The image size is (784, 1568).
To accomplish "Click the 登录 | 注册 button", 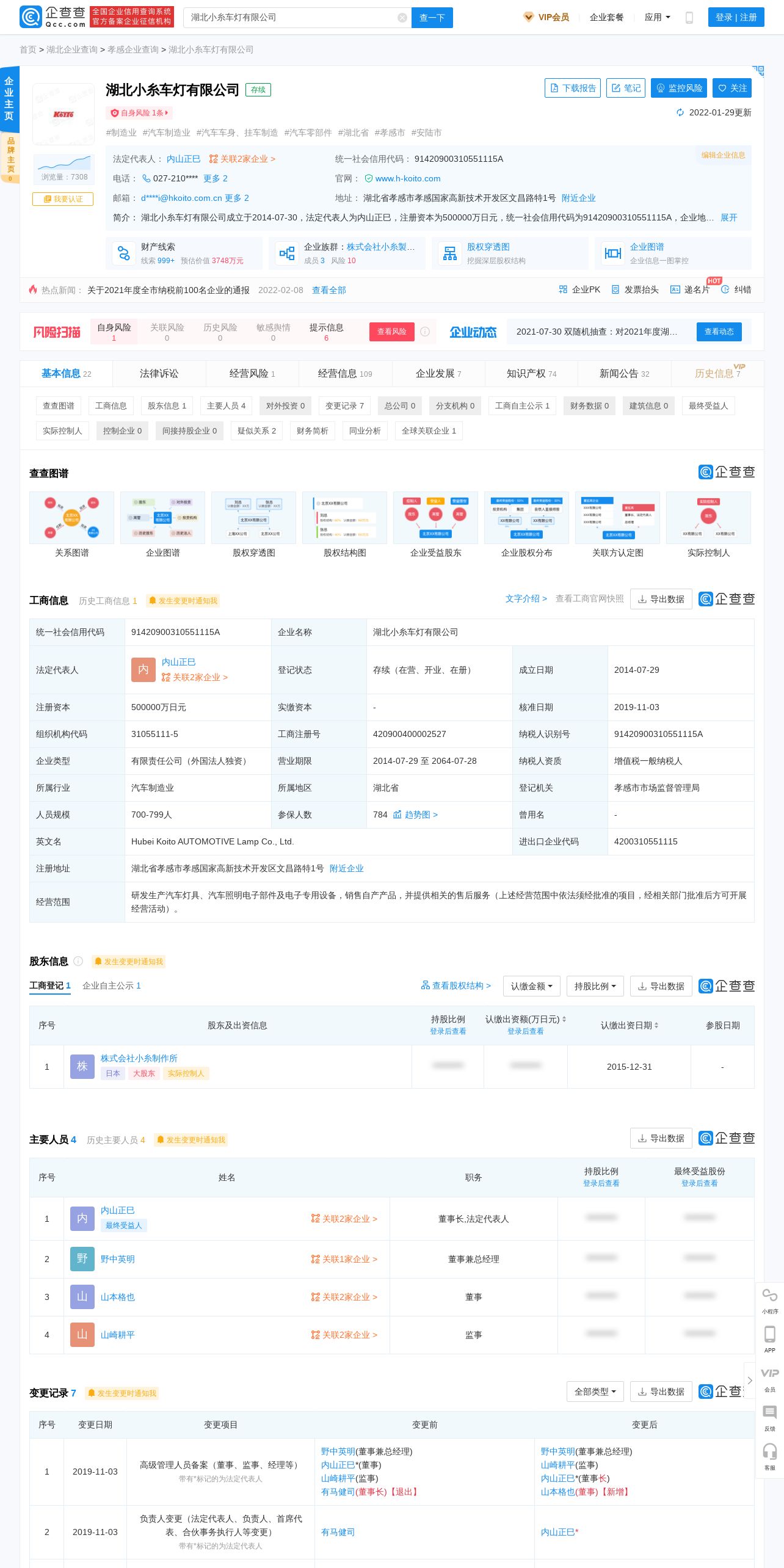I will point(736,18).
